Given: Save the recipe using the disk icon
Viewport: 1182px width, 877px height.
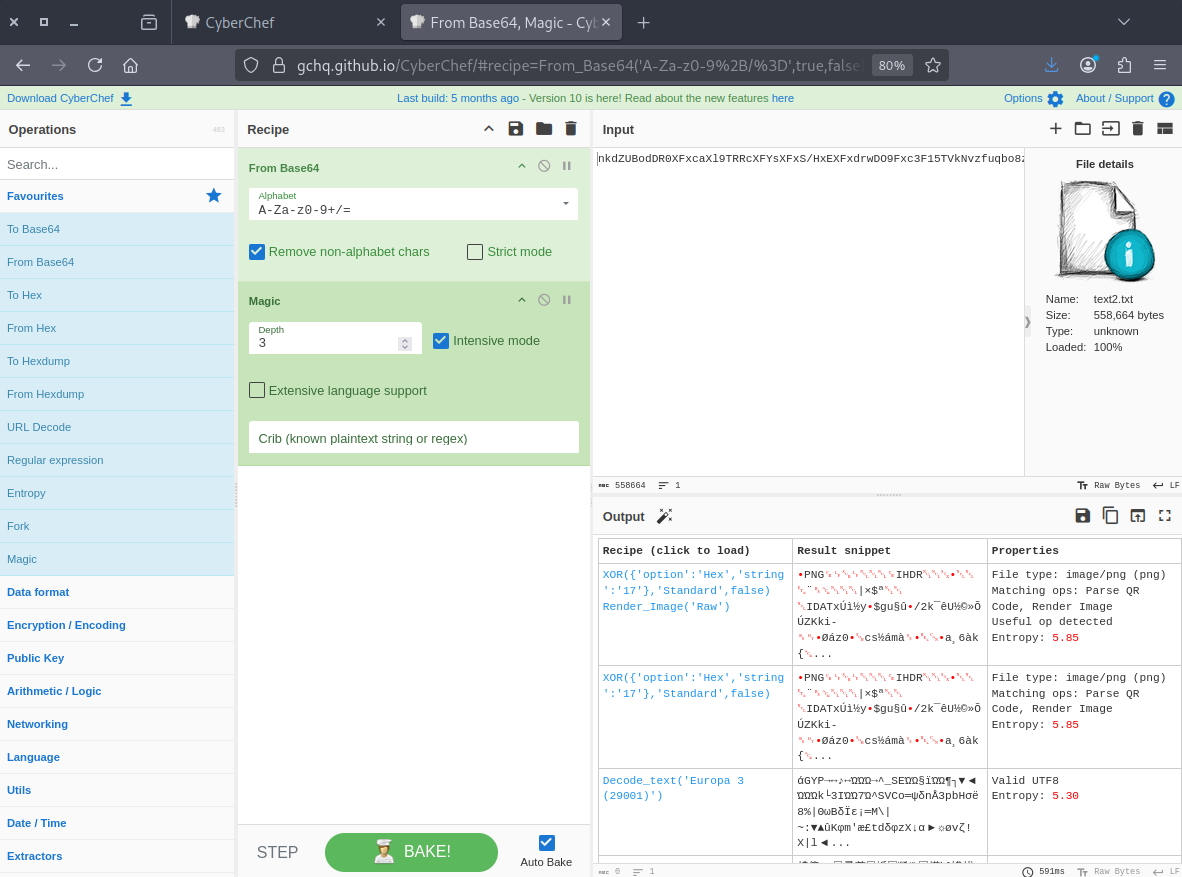Looking at the screenshot, I should coord(516,129).
